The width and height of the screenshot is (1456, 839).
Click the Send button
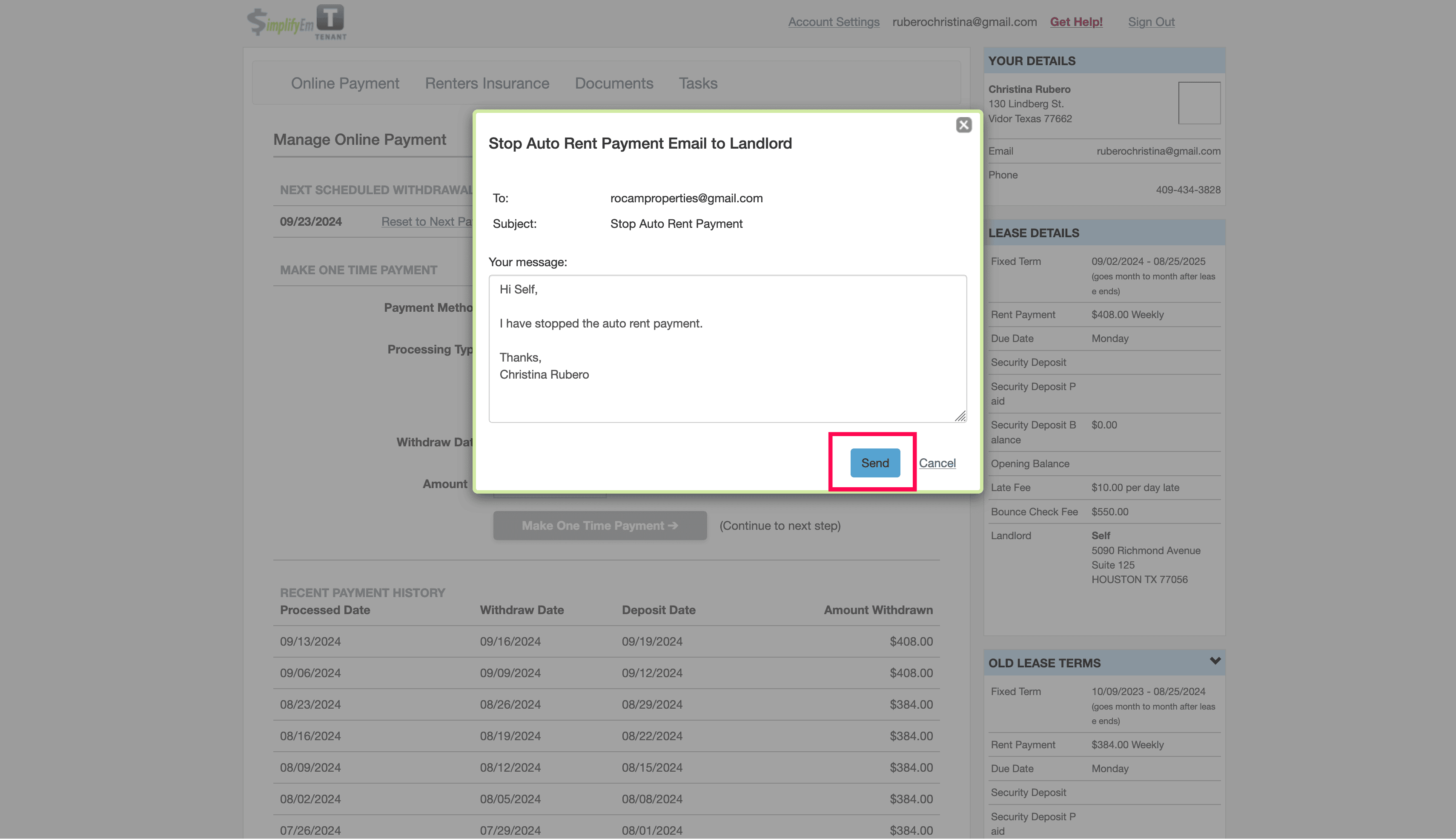pyautogui.click(x=874, y=463)
